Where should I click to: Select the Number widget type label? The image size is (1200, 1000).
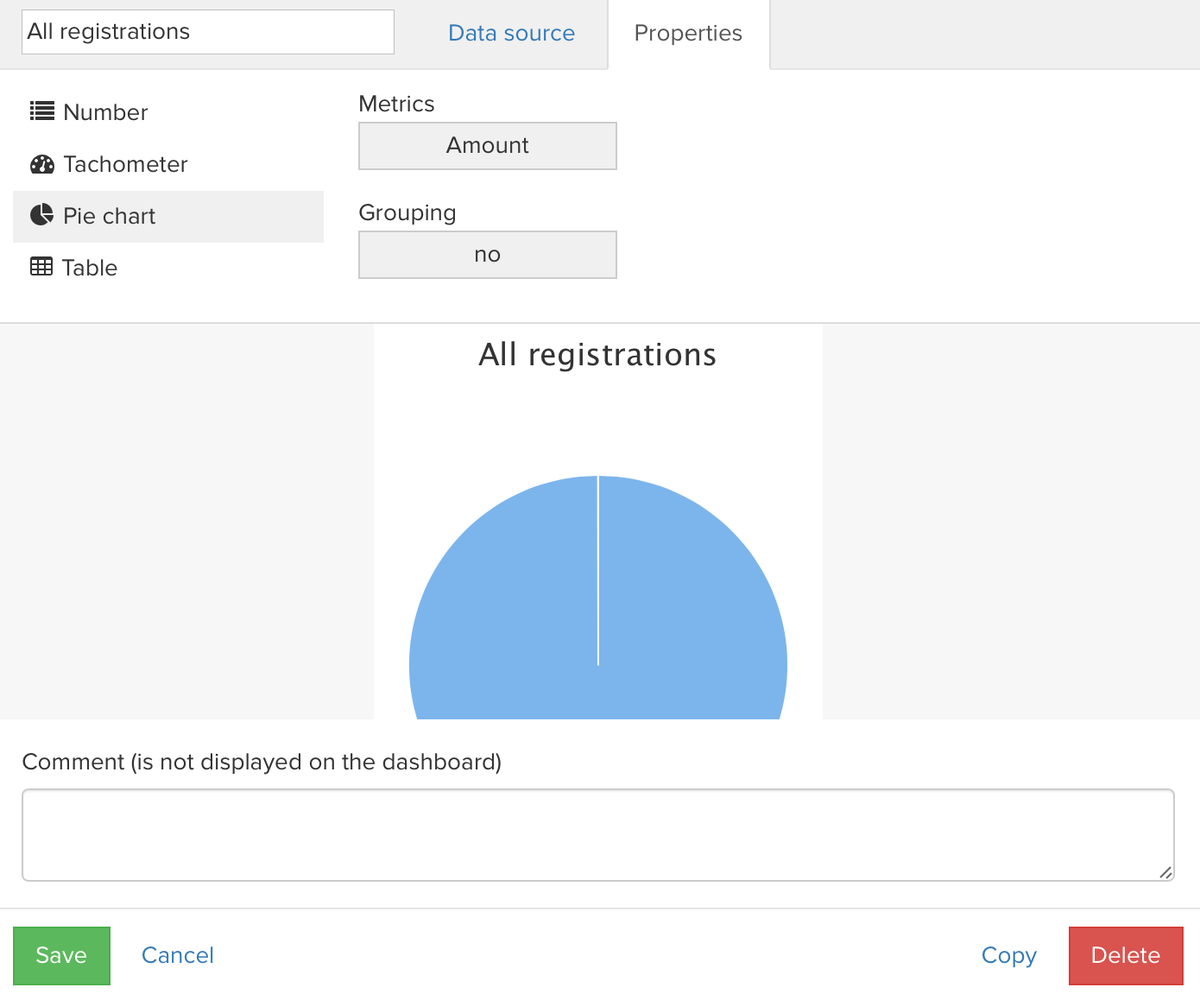[105, 112]
